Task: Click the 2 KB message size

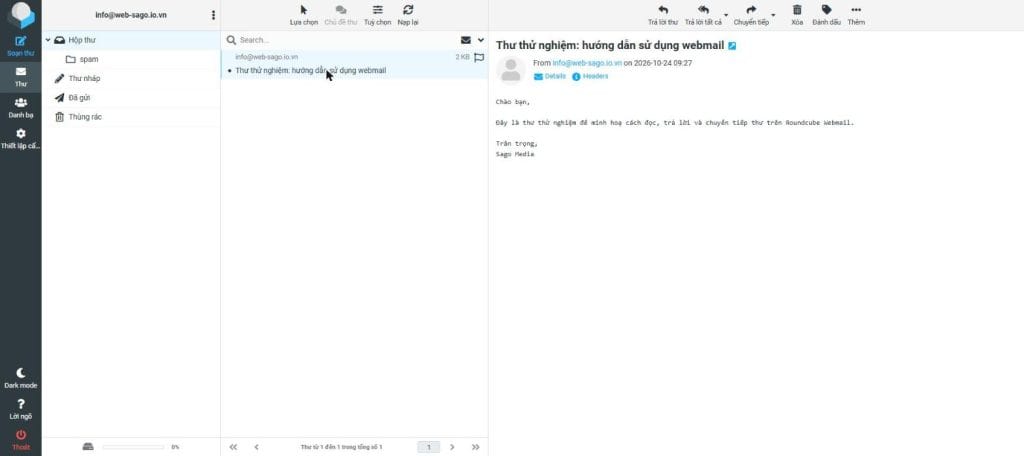Action: [x=462, y=57]
